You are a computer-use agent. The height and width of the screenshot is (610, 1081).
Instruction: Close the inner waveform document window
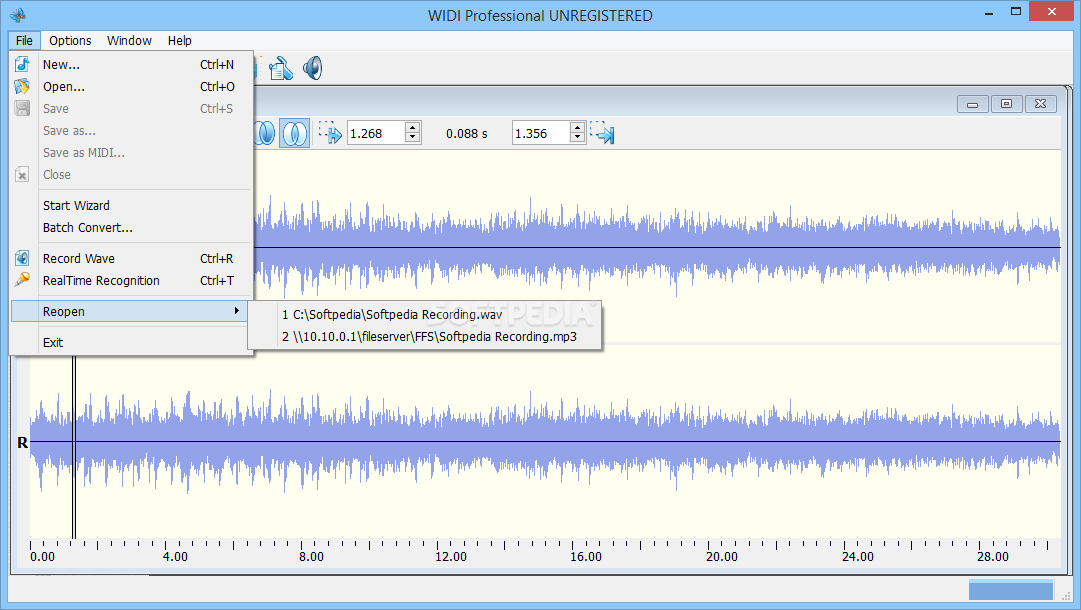pos(1040,104)
